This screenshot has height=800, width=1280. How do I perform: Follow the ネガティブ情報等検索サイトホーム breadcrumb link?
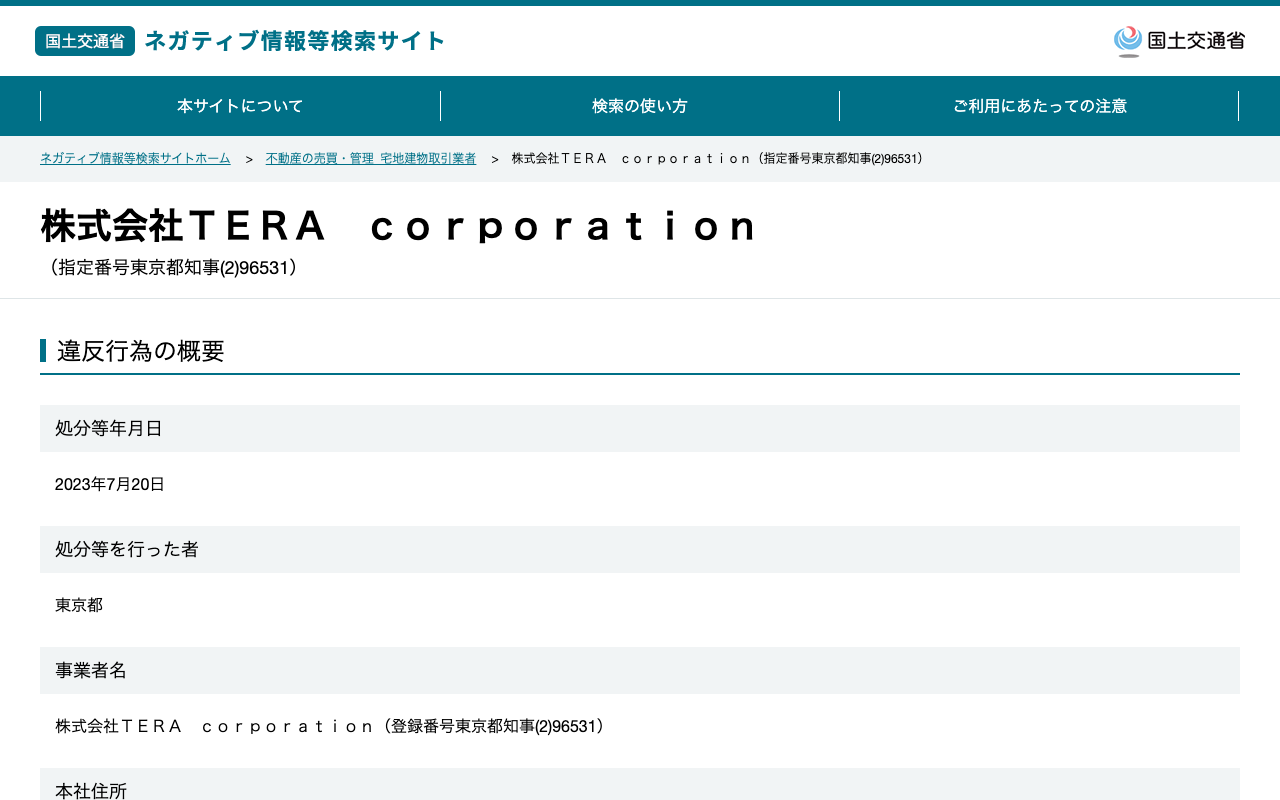[x=135, y=159]
